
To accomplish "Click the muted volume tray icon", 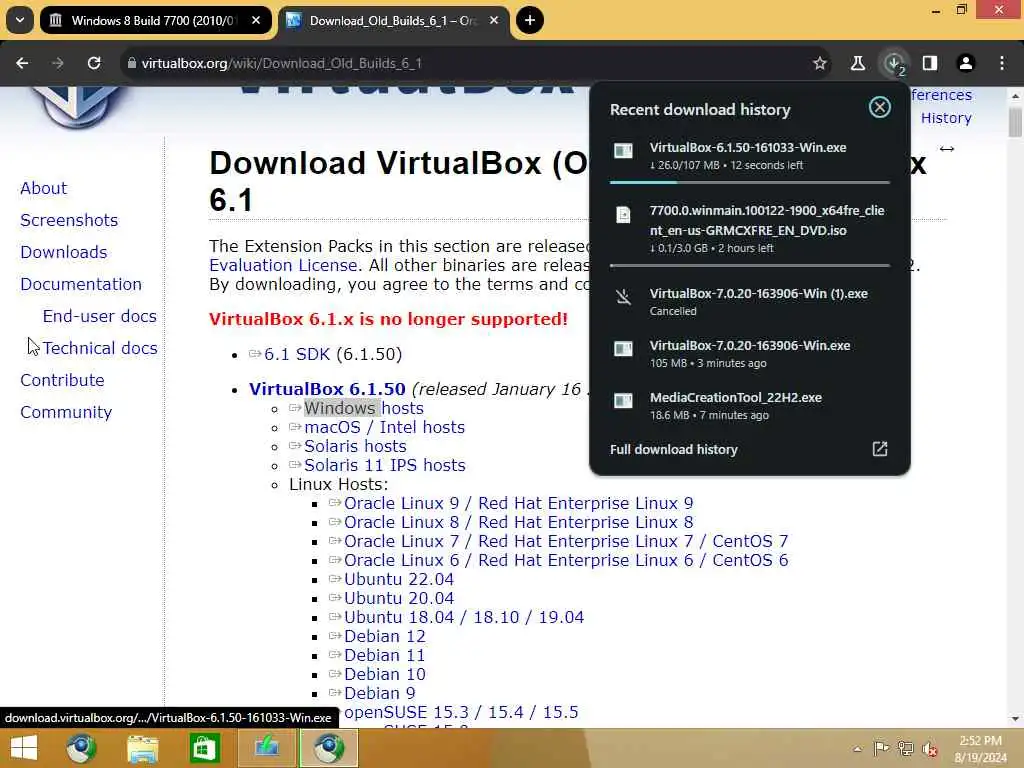I will [x=929, y=749].
